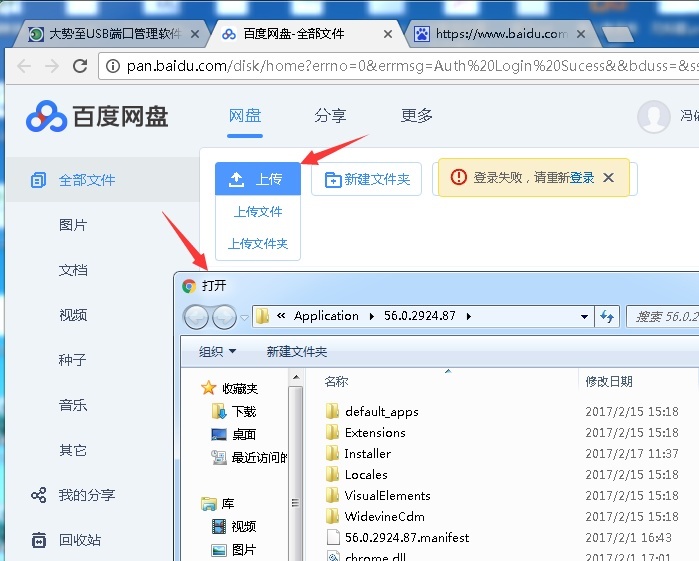This screenshot has height=561, width=699.
Task: Open 我的分享 in the sidebar
Action: (86, 495)
